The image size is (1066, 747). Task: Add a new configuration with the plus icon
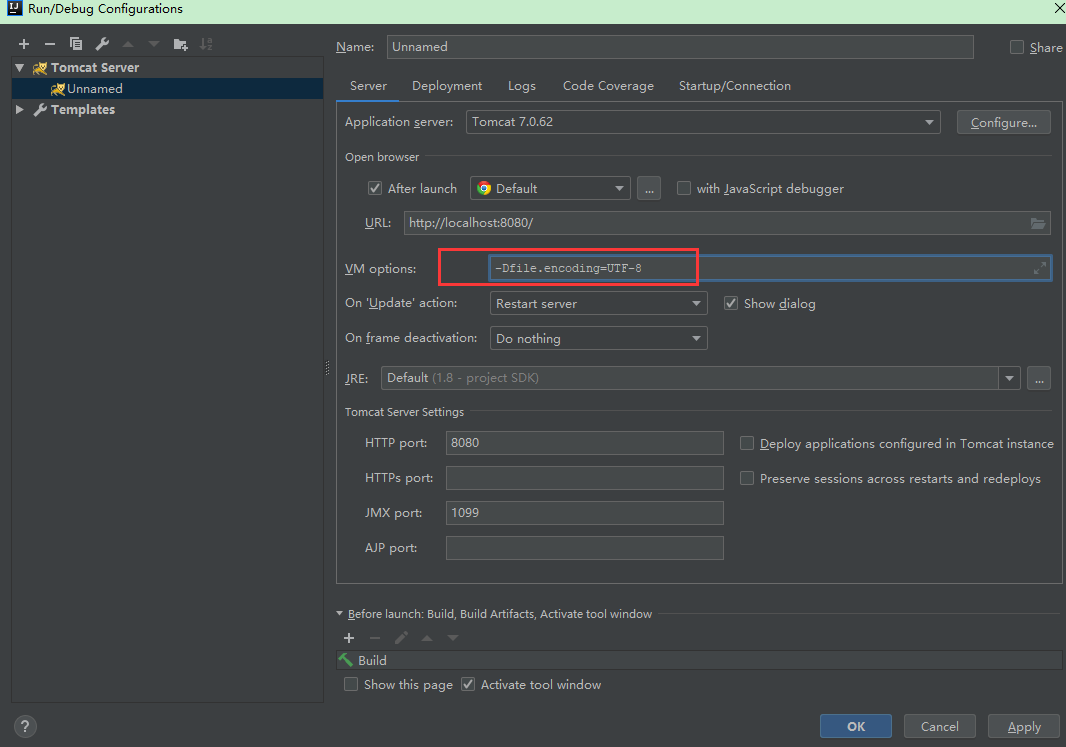(x=24, y=44)
